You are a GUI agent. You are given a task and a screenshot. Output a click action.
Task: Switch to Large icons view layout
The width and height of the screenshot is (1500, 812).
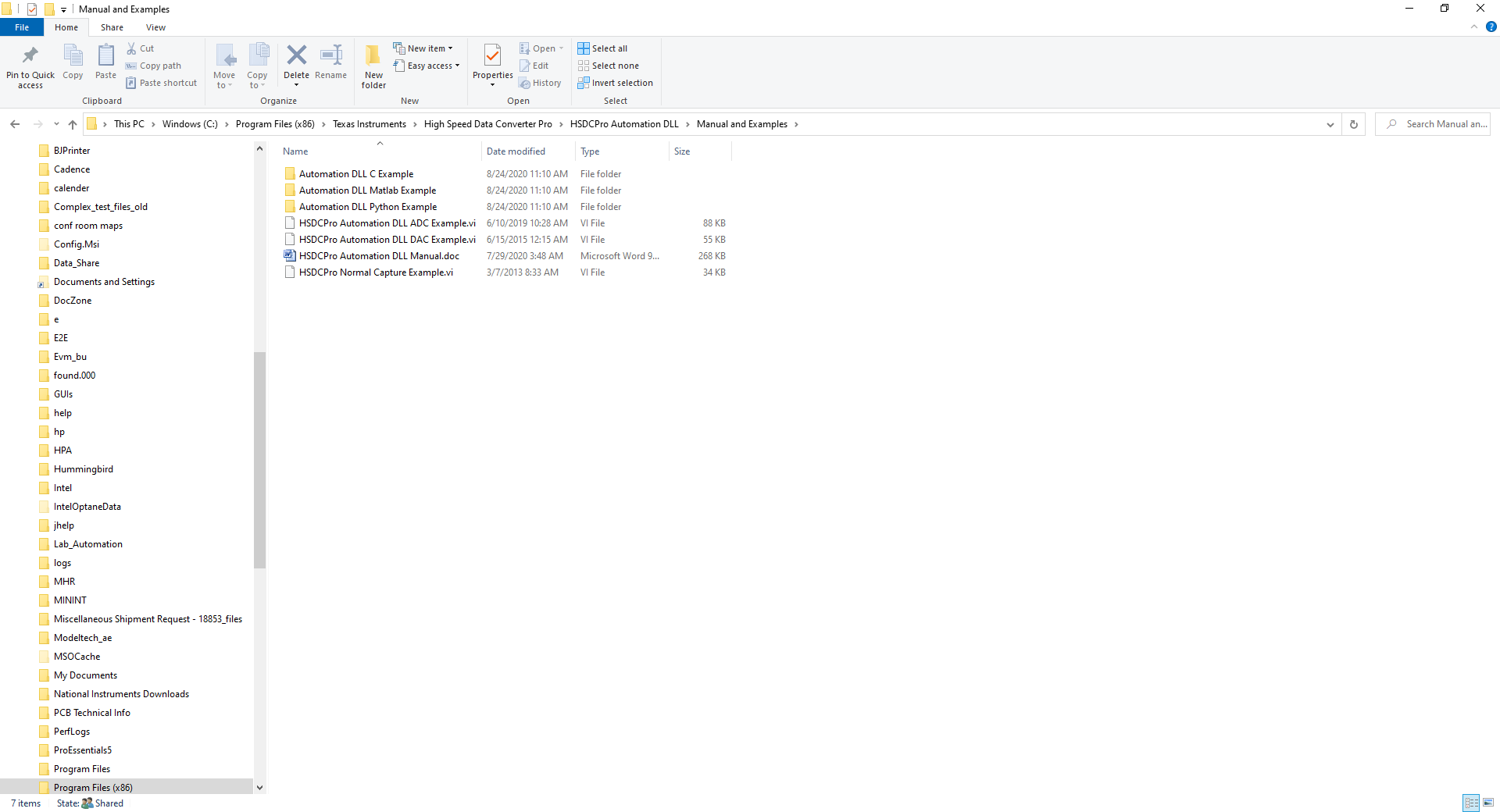pyautogui.click(x=1488, y=803)
